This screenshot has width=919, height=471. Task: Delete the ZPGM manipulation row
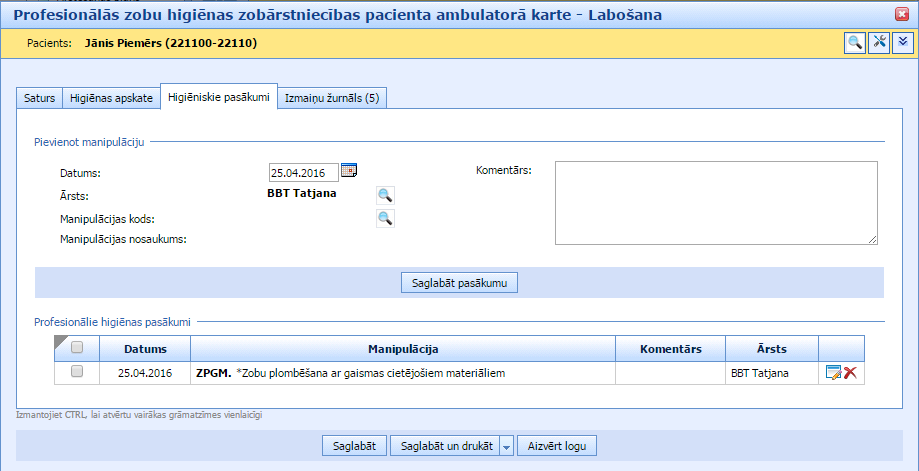click(851, 373)
